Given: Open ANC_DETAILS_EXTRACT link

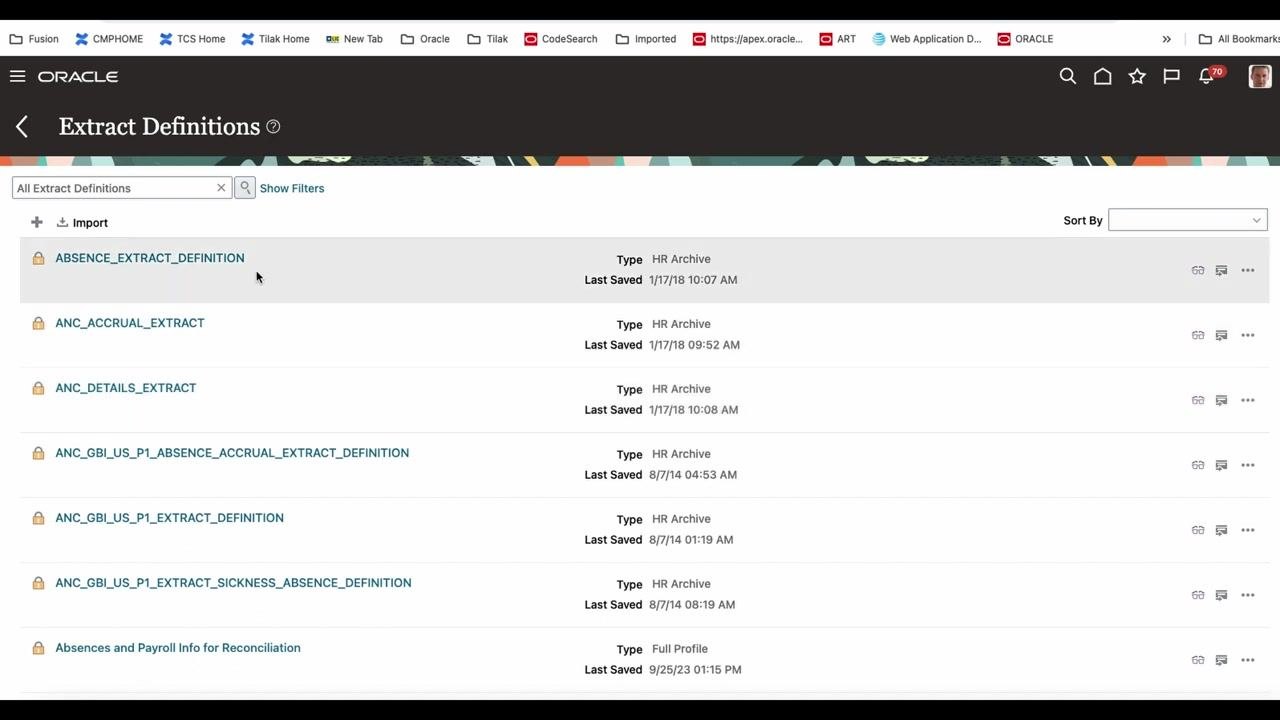Looking at the screenshot, I should tap(126, 388).
